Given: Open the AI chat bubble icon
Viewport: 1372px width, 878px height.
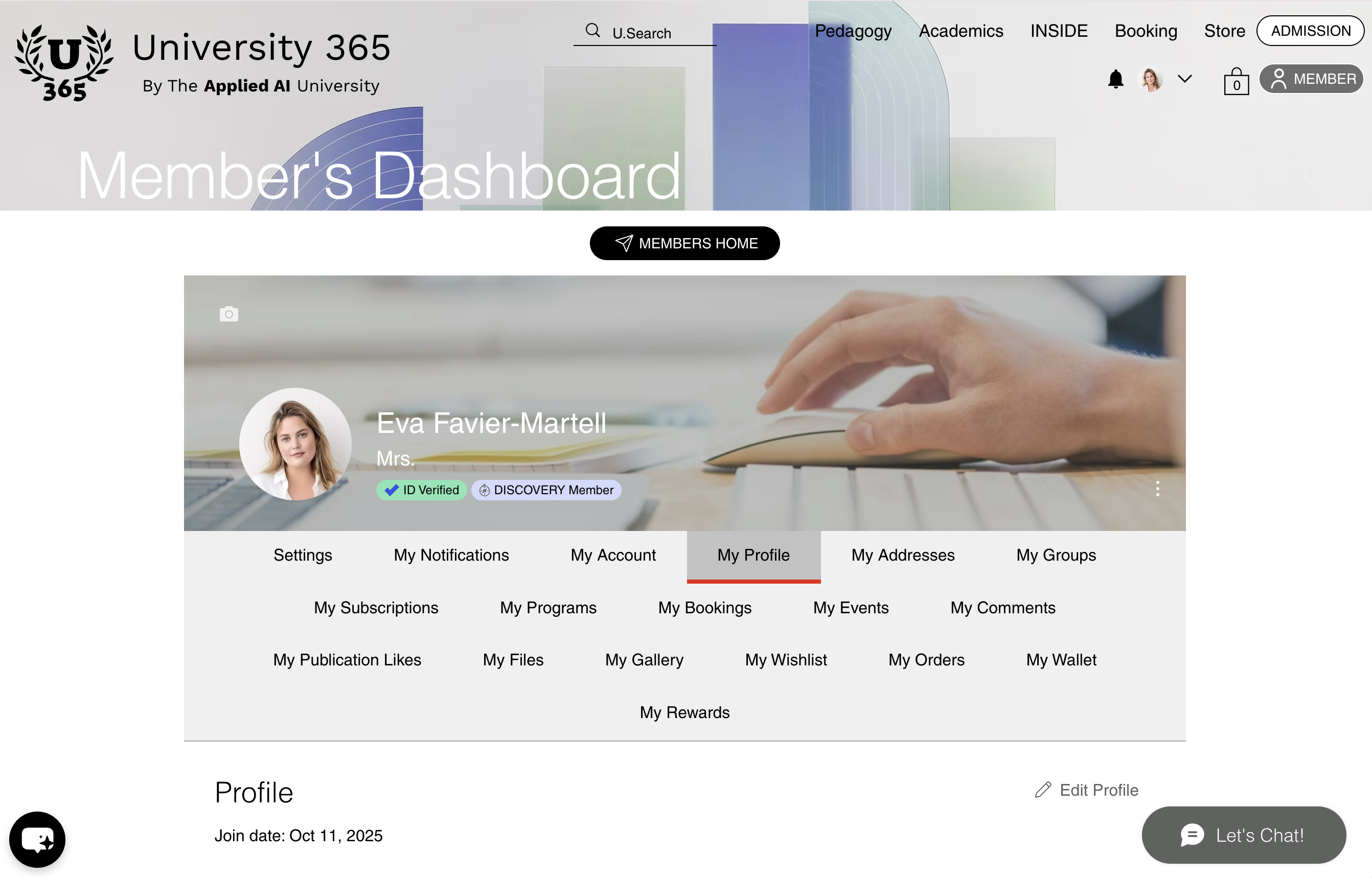Looking at the screenshot, I should pos(37,839).
